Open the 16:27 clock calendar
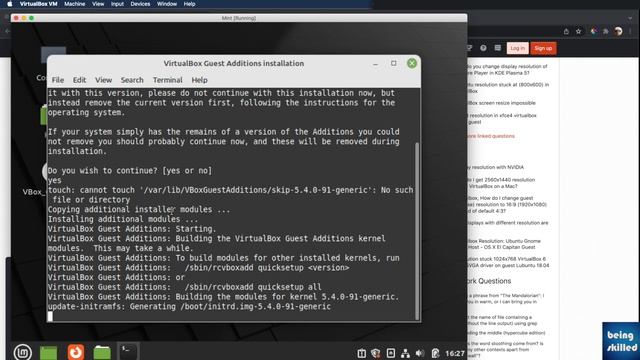Viewport: 640px width, 360px height. 455,353
